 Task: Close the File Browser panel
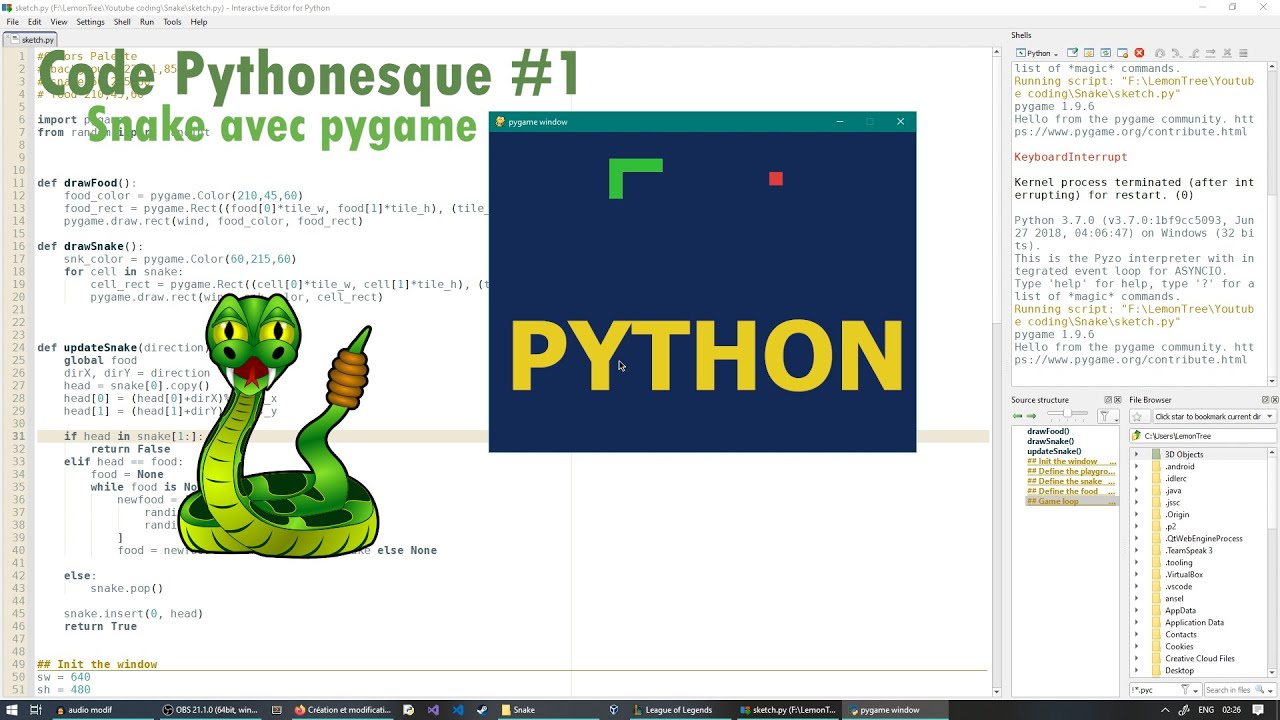pyautogui.click(x=1275, y=400)
